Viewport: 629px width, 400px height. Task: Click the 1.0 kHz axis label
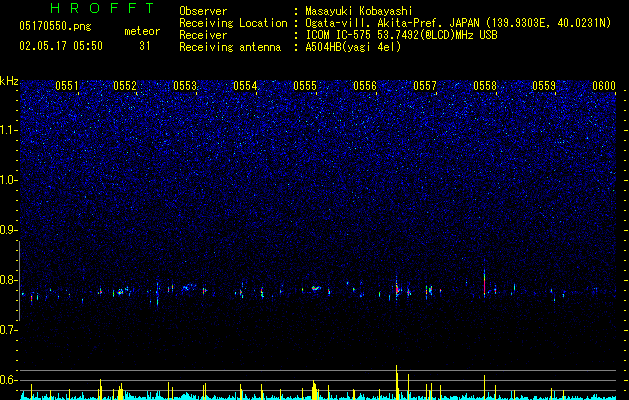(8, 180)
